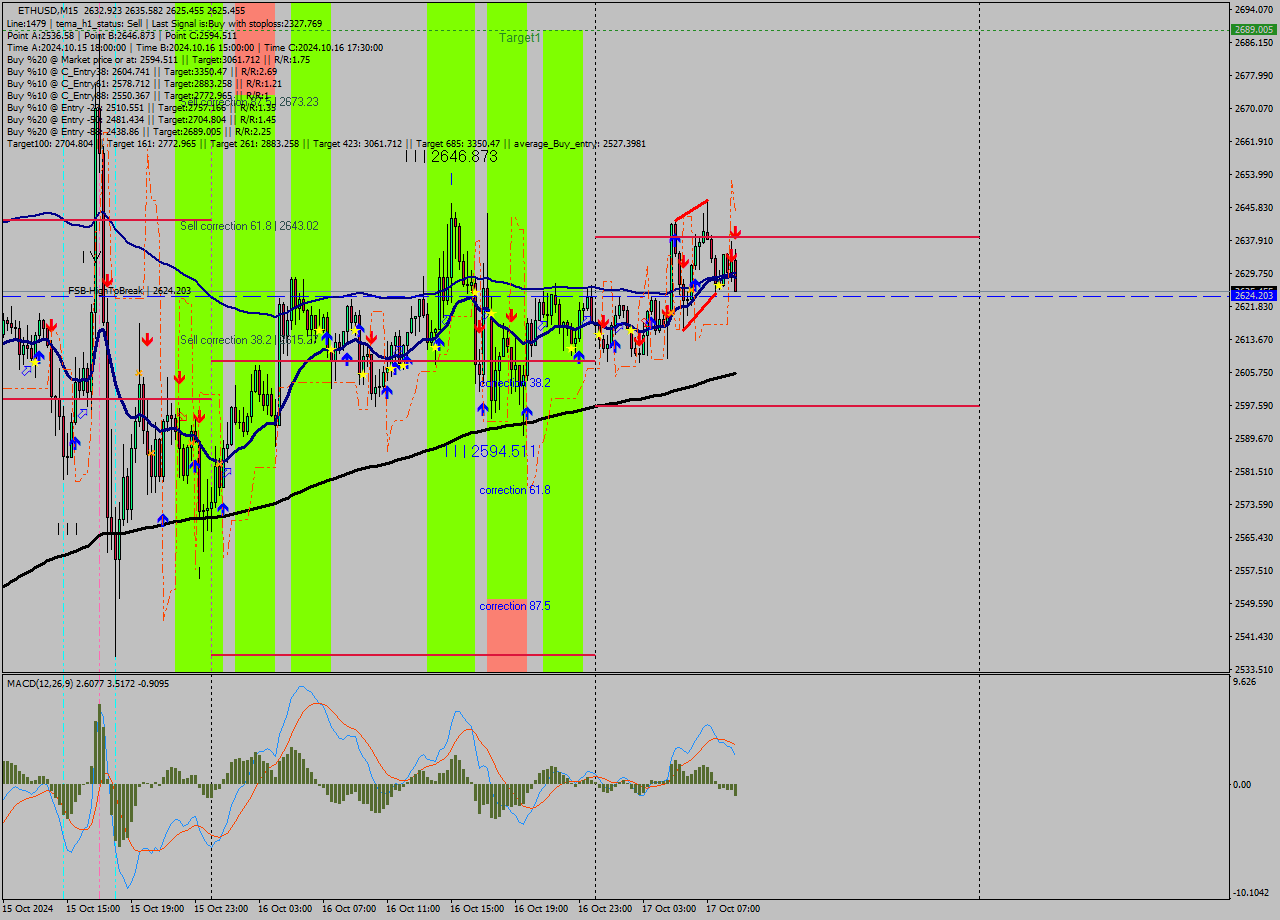Click the red correction 87.5 zone rectangle
Image resolution: width=1280 pixels, height=920 pixels.
point(507,635)
